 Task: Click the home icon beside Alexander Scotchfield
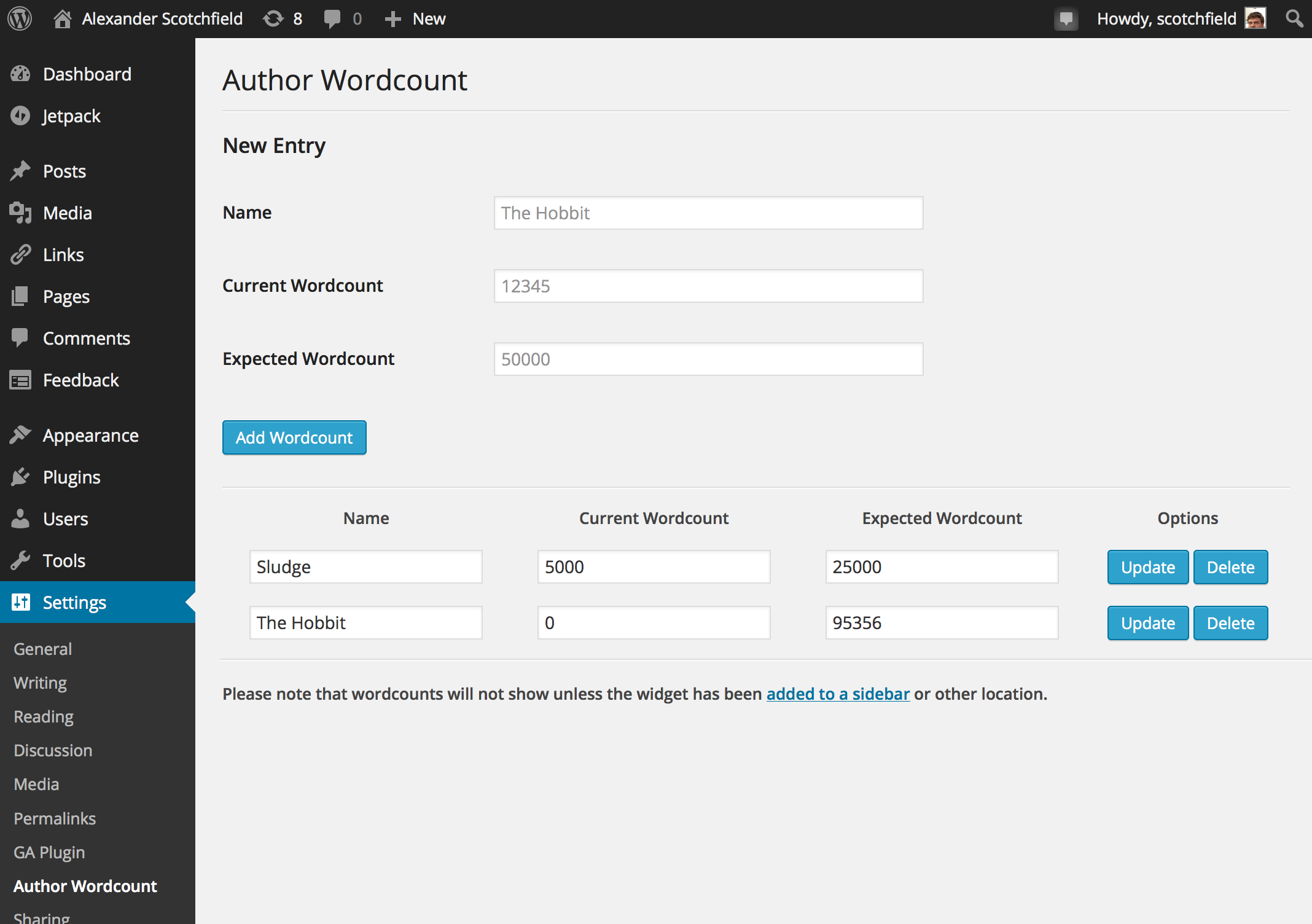[x=62, y=19]
